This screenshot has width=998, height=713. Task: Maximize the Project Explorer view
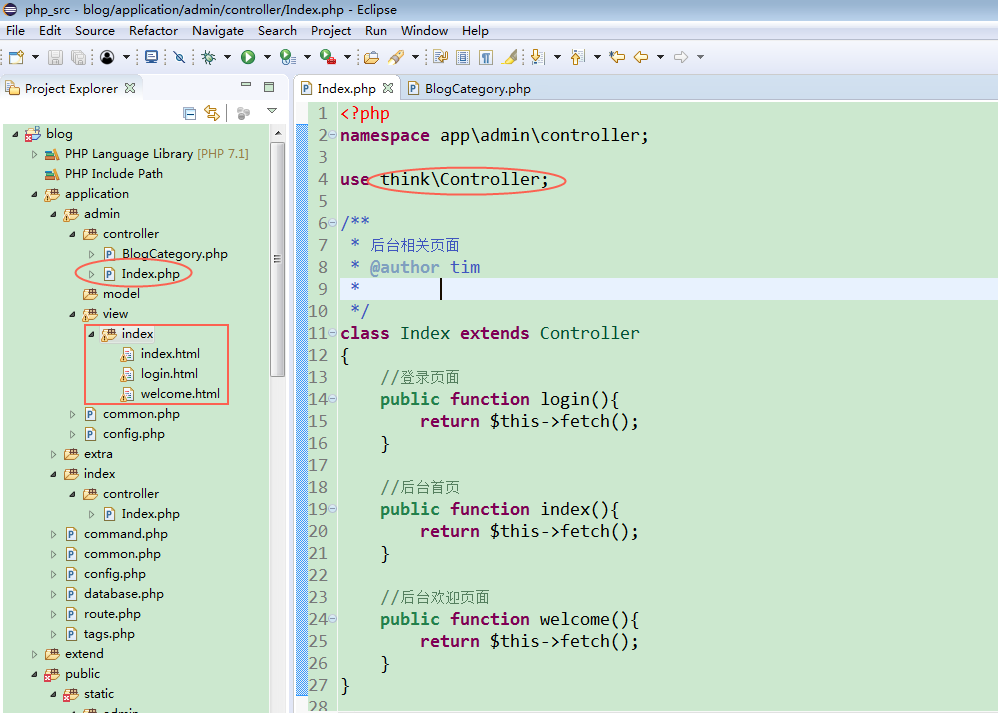tap(269, 87)
